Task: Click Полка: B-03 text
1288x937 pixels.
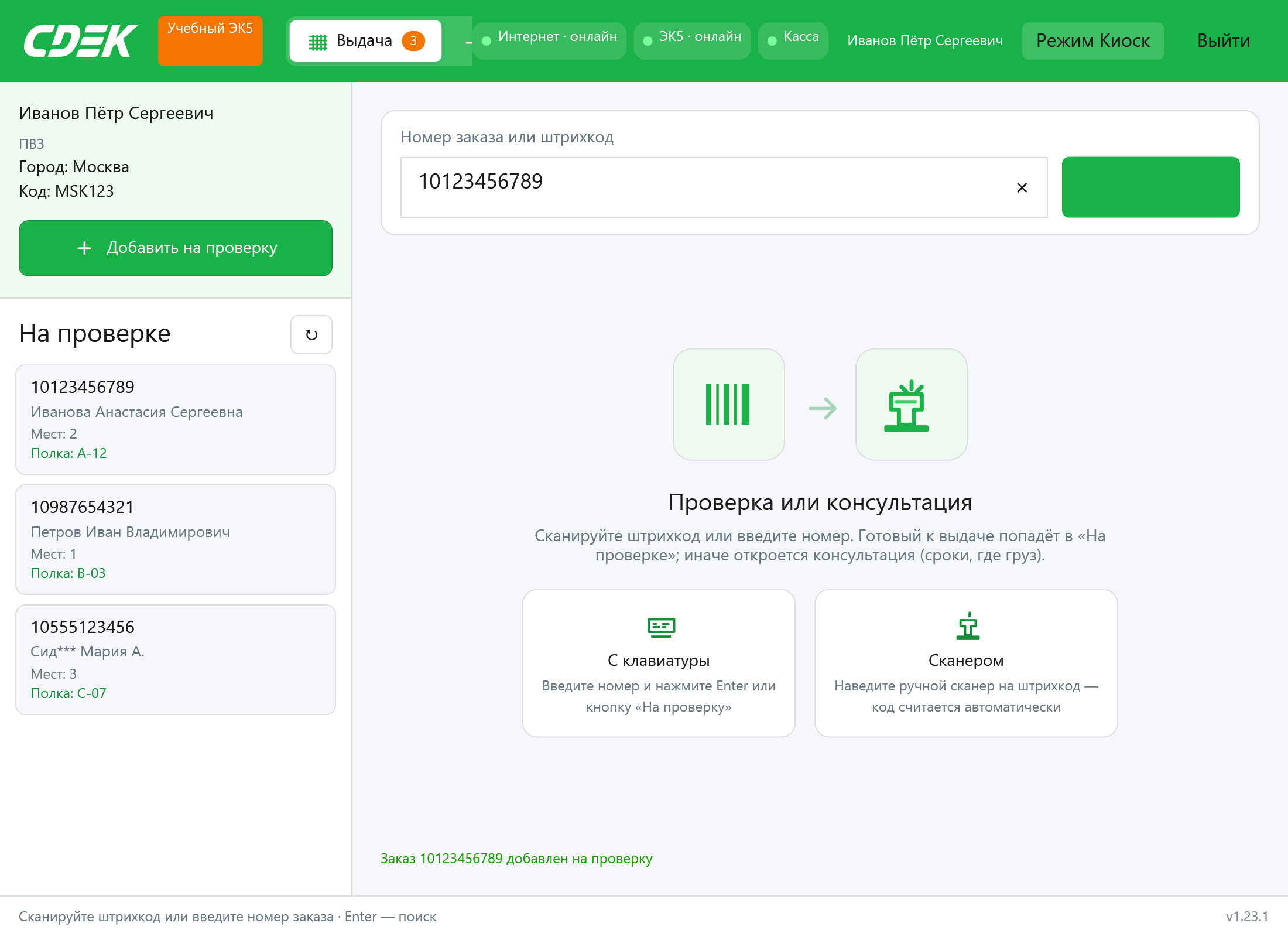Action: (68, 573)
